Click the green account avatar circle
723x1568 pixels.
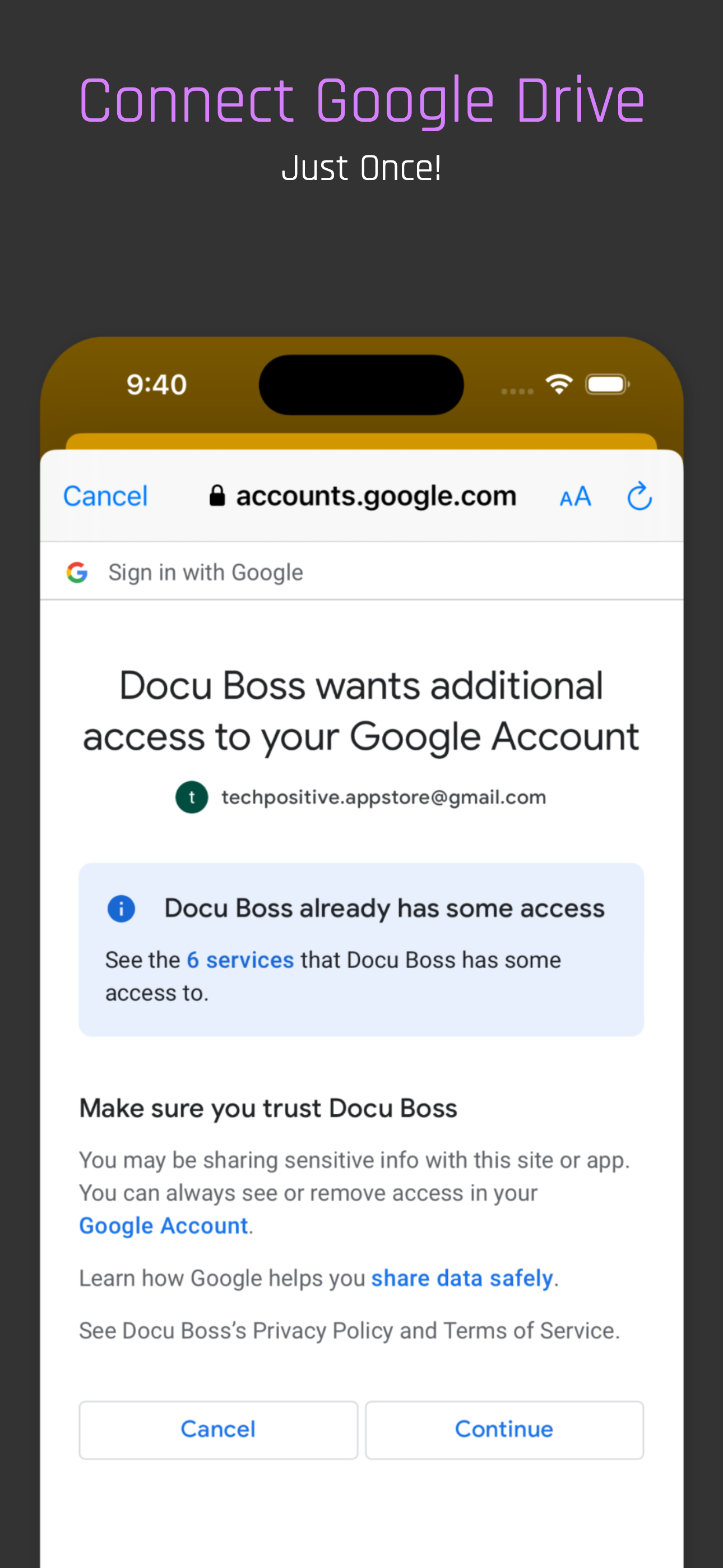[x=192, y=797]
